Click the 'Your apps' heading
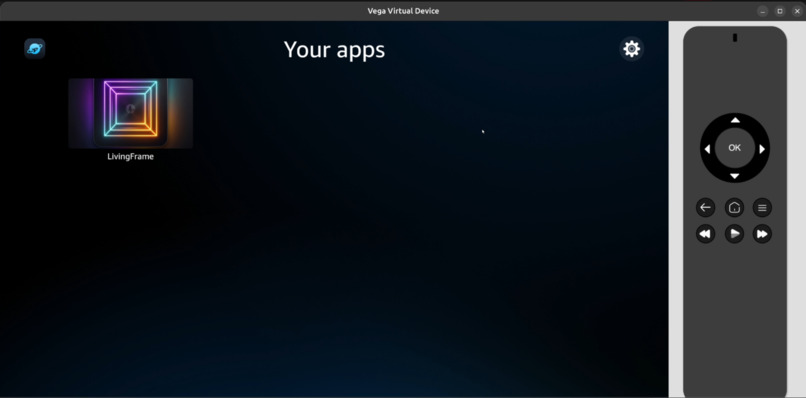 point(335,50)
